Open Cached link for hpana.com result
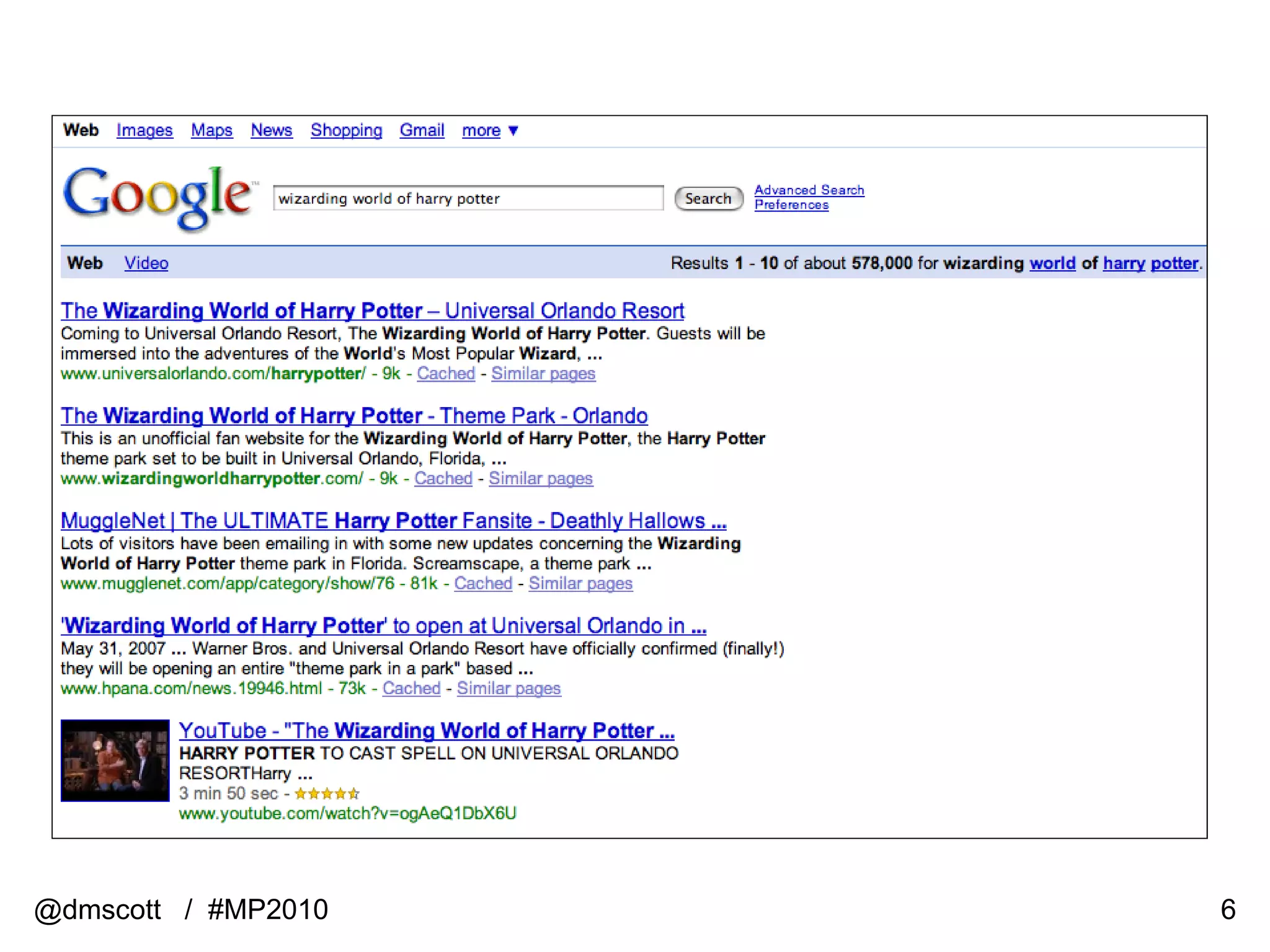Viewport: 1270px width, 952px height. (x=411, y=688)
